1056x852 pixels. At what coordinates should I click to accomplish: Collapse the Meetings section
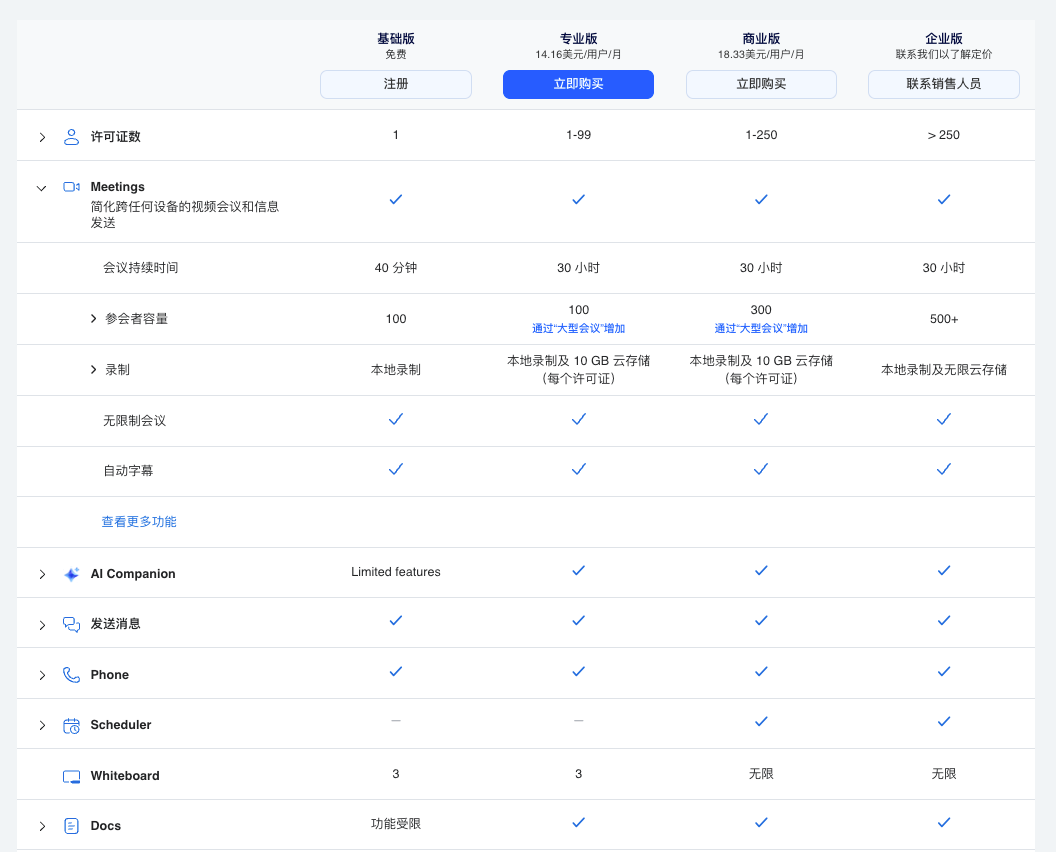point(41,187)
